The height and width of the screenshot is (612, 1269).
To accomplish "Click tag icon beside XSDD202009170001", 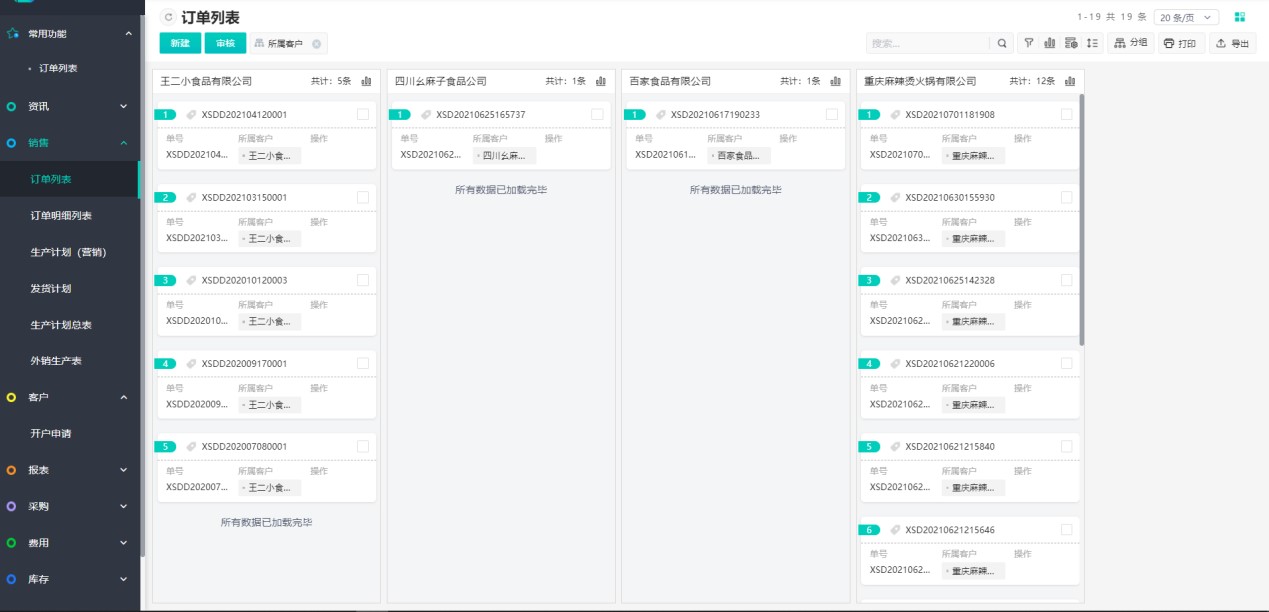I will (x=191, y=363).
